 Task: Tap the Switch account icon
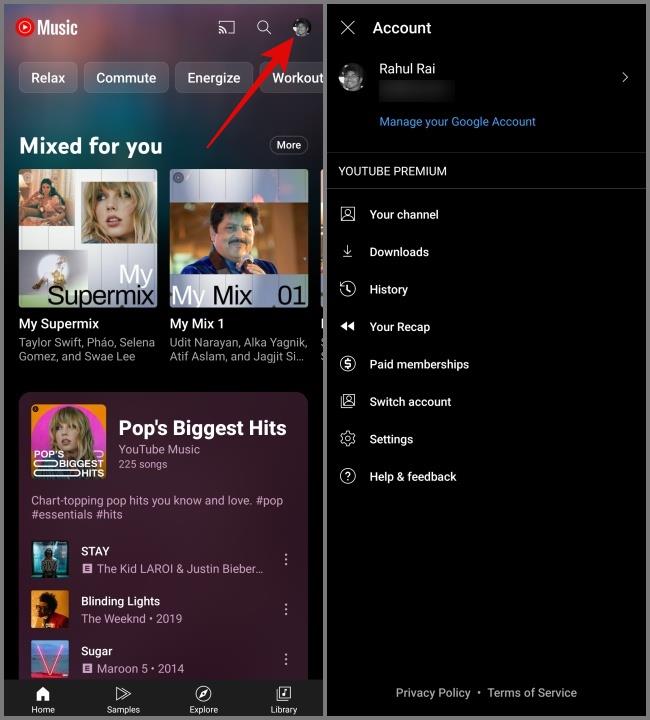click(x=348, y=401)
